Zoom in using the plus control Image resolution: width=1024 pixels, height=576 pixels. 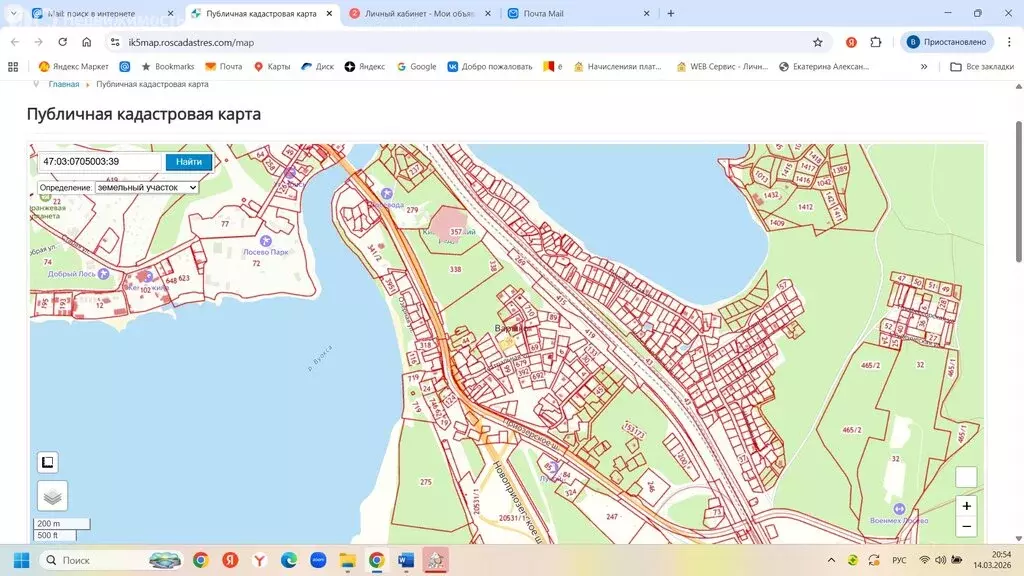966,507
